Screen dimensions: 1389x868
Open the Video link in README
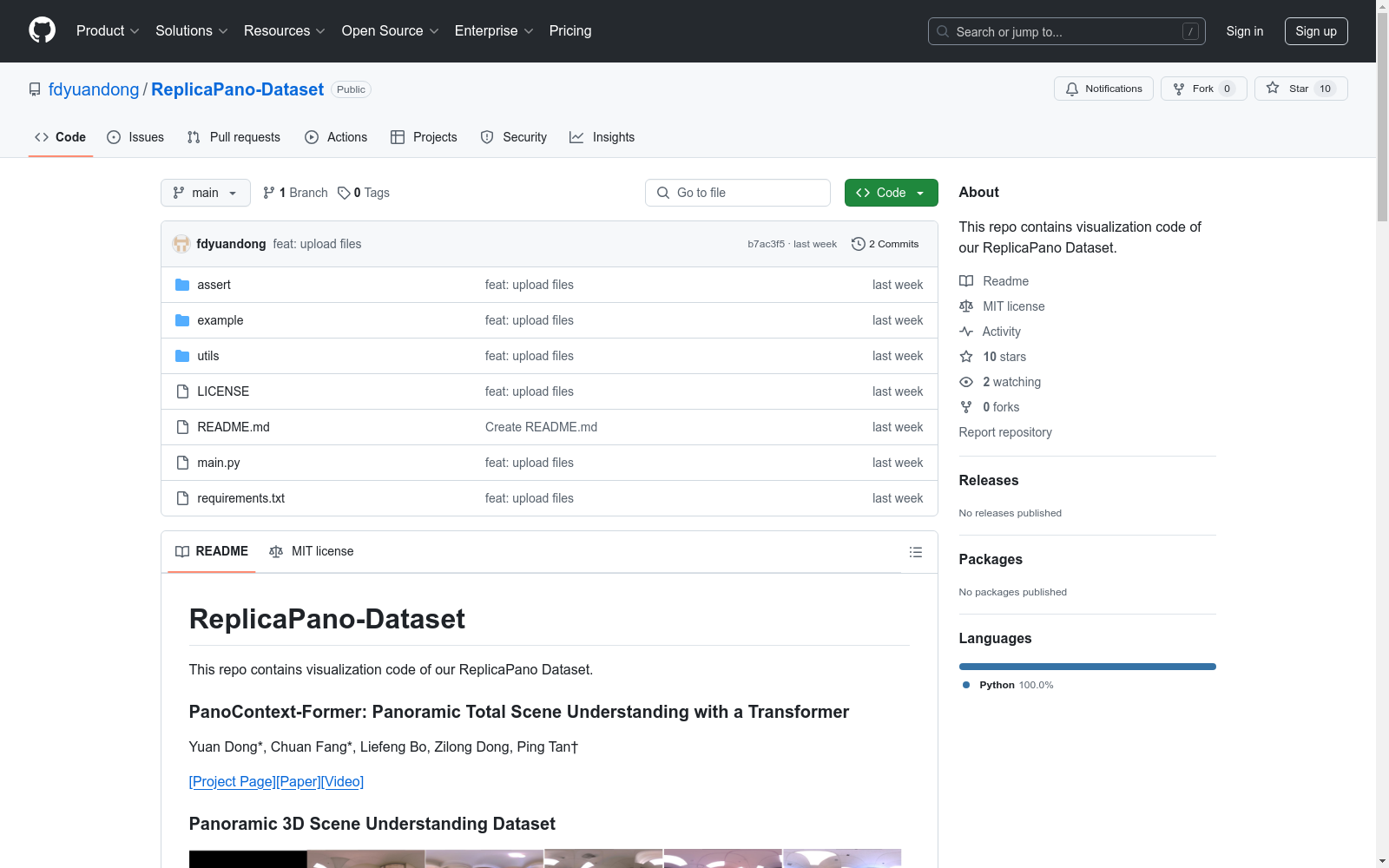point(342,781)
